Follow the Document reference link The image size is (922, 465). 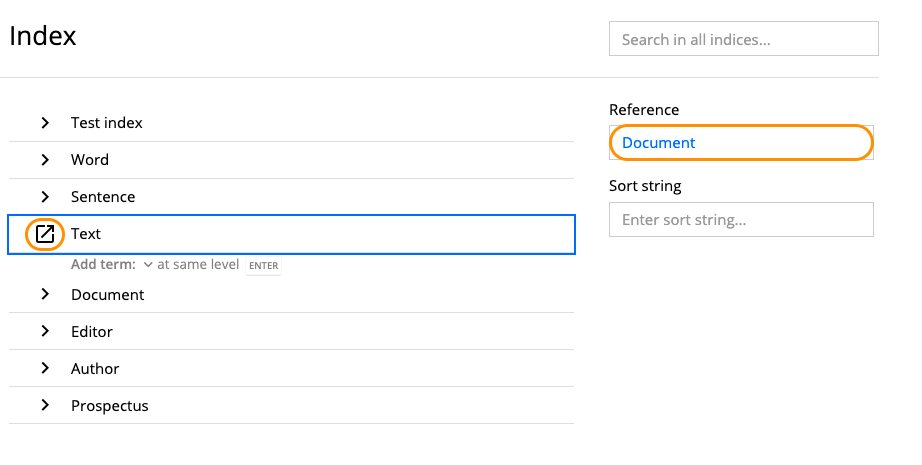tap(658, 143)
